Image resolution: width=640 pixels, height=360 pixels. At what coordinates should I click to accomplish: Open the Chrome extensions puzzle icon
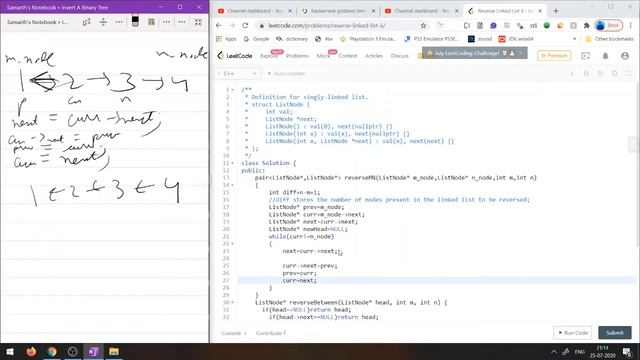coord(587,25)
